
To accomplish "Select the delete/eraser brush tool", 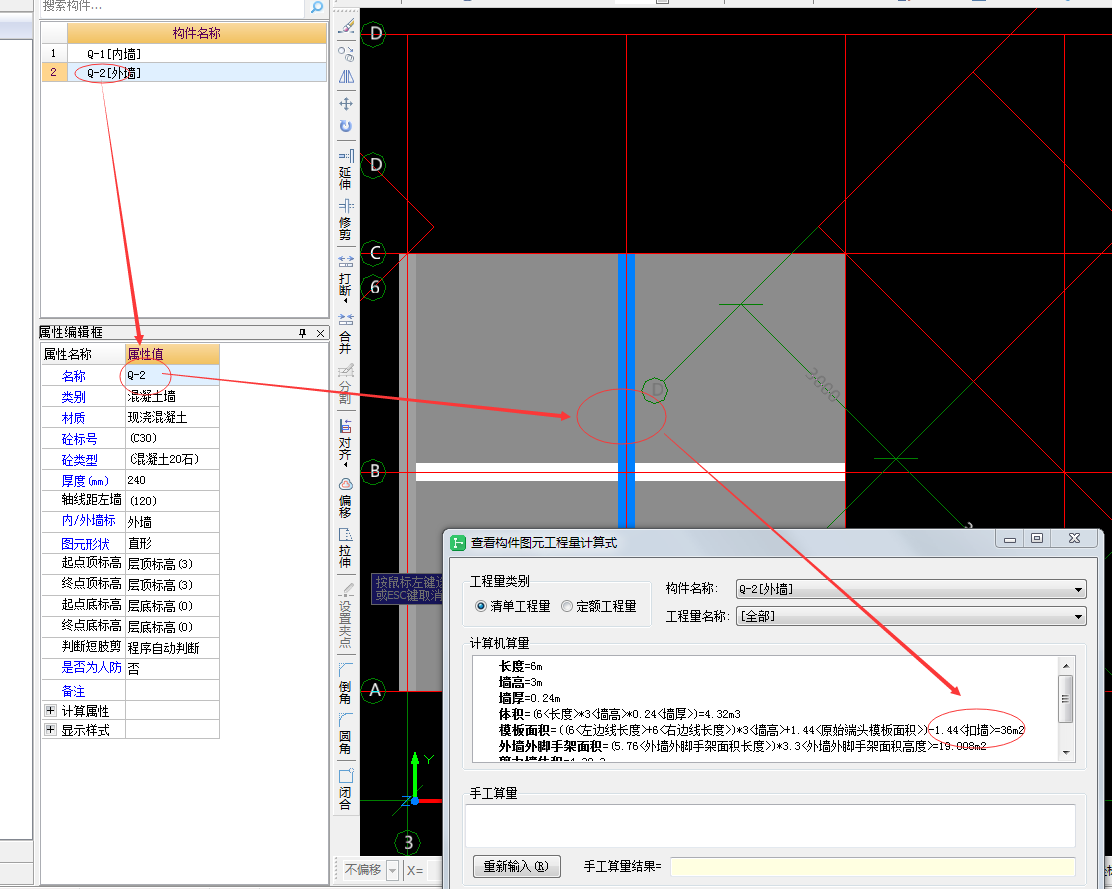I will pos(346,28).
